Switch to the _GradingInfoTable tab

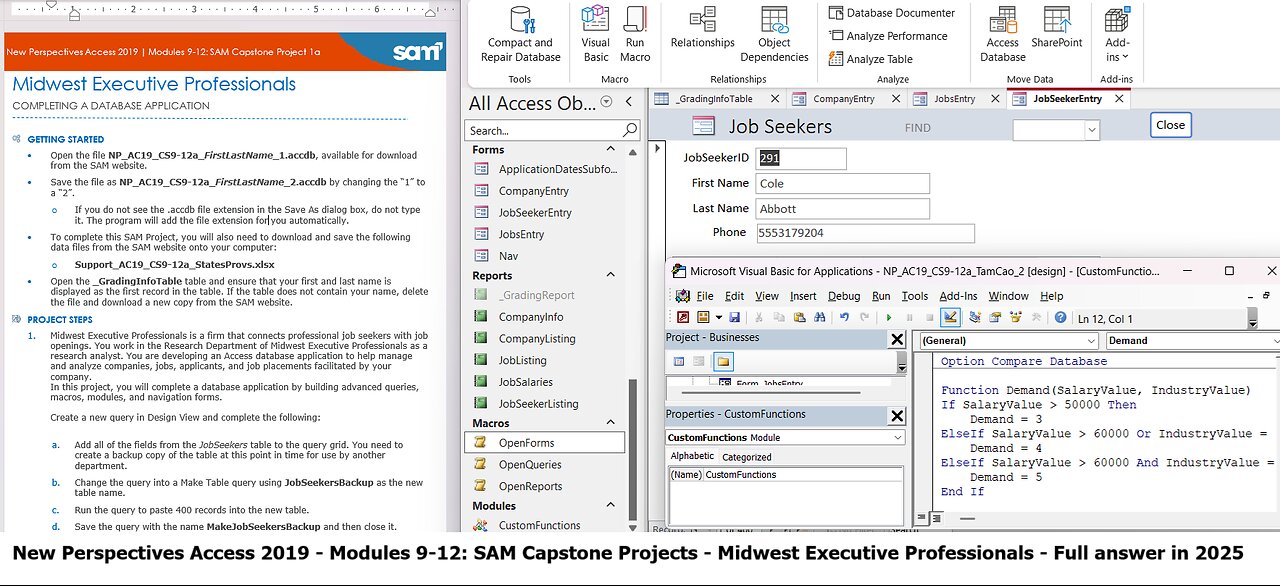(x=715, y=99)
